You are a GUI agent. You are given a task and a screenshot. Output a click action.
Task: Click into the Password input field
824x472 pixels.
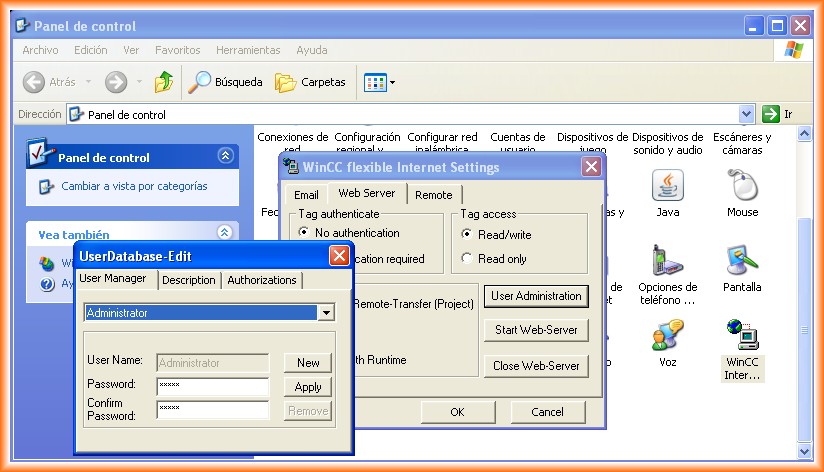pyautogui.click(x=212, y=386)
